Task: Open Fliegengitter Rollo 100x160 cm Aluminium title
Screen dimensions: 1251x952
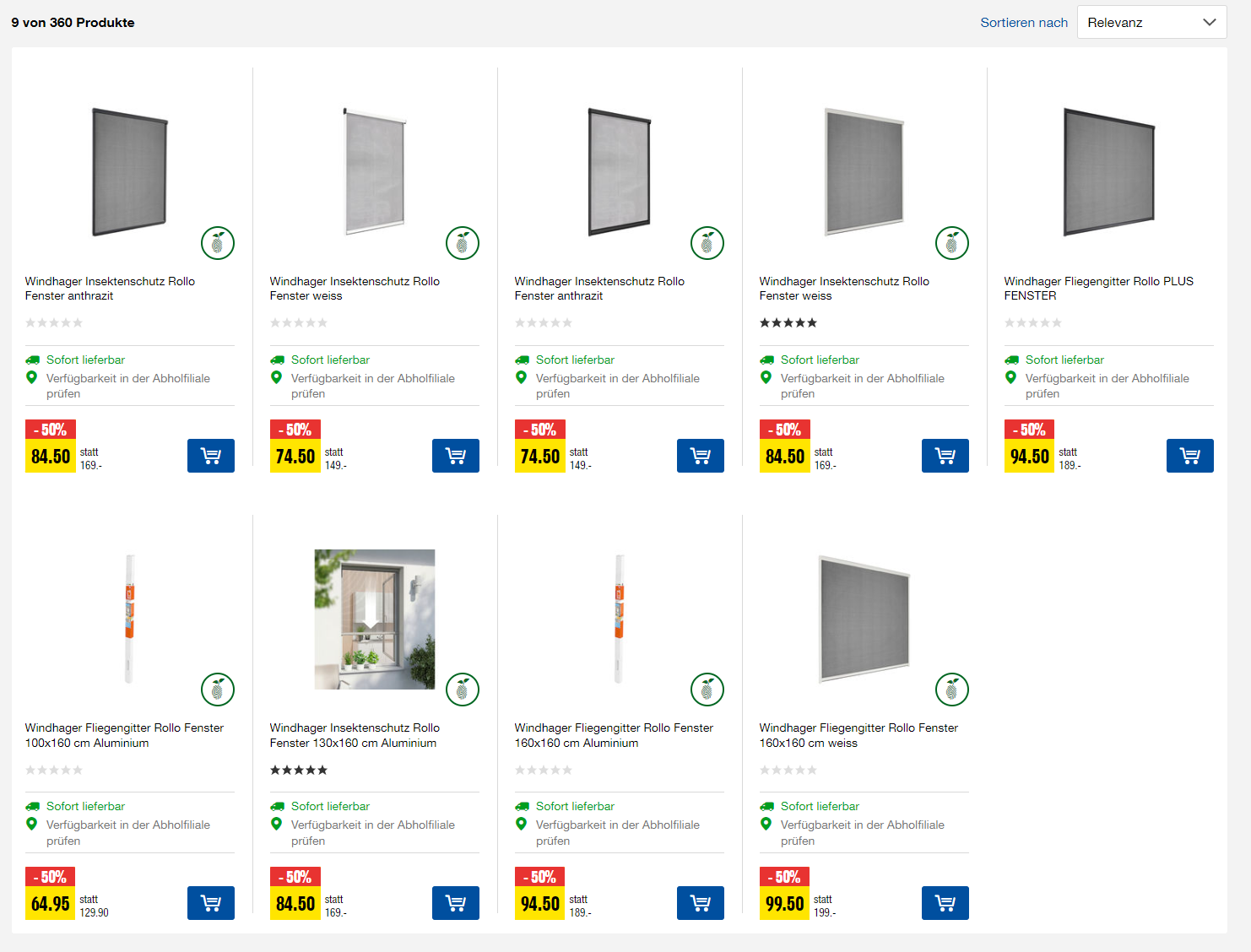Action: coord(124,735)
